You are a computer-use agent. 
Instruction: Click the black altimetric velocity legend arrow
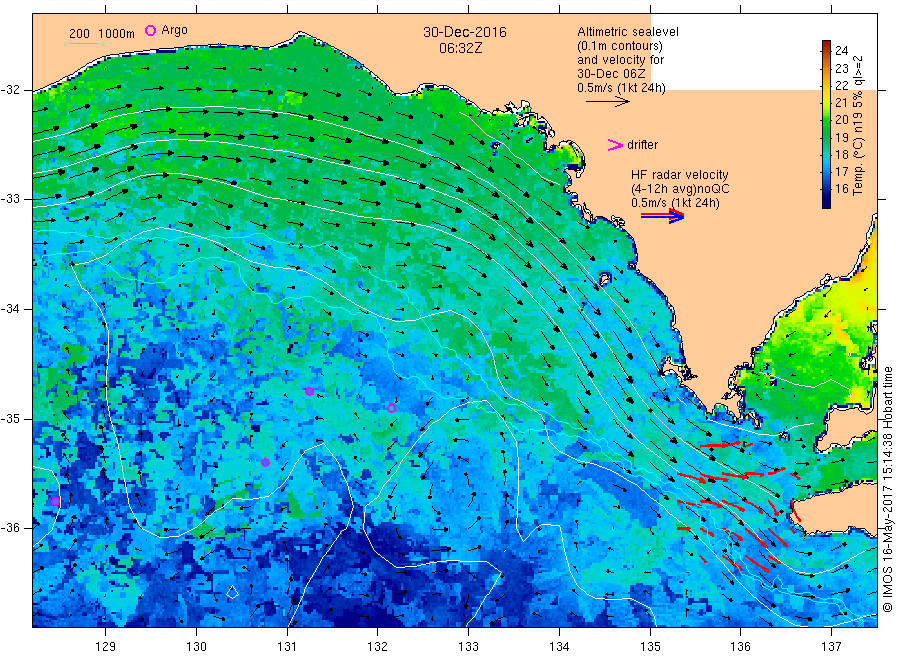608,102
